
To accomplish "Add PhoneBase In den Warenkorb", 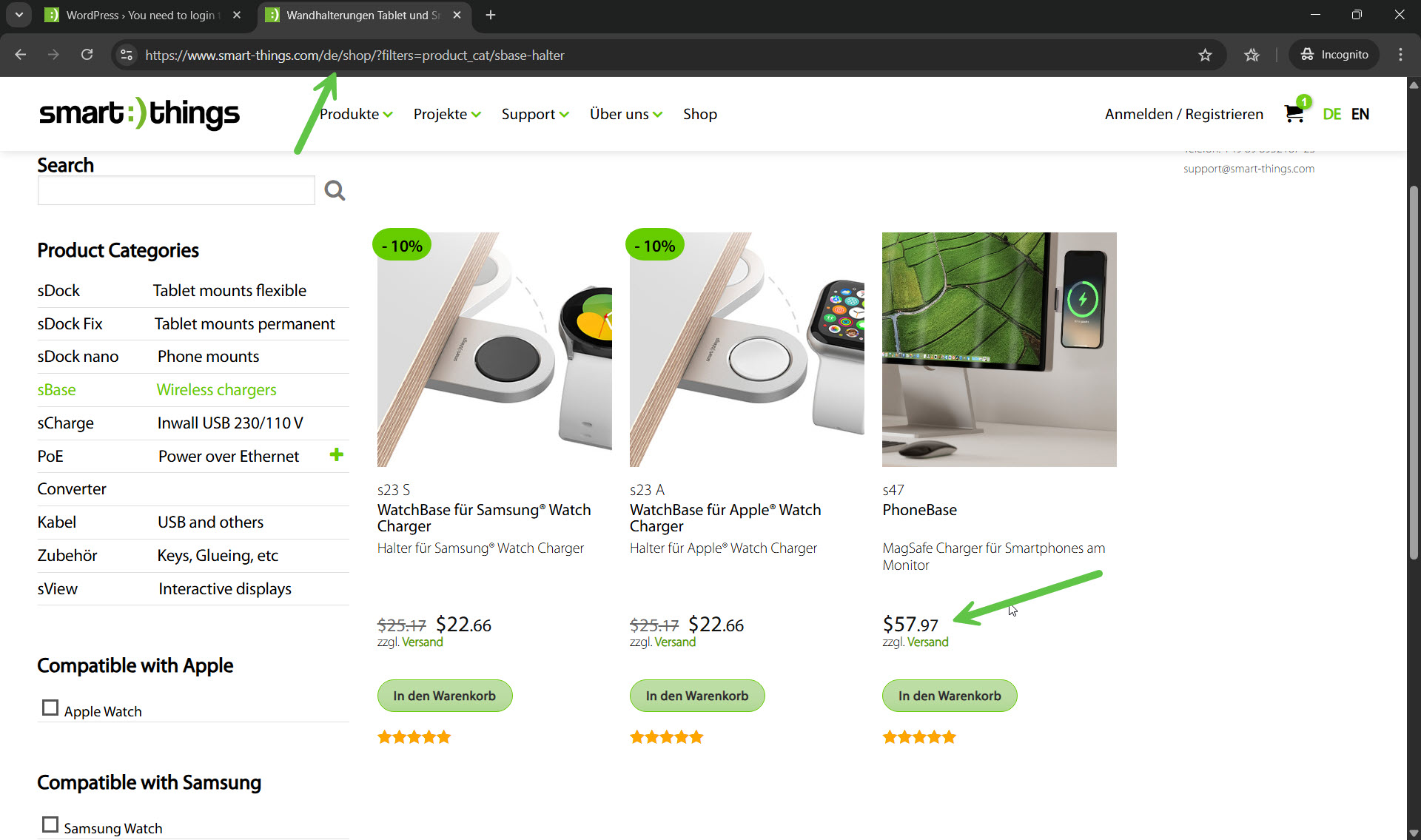I will 950,696.
